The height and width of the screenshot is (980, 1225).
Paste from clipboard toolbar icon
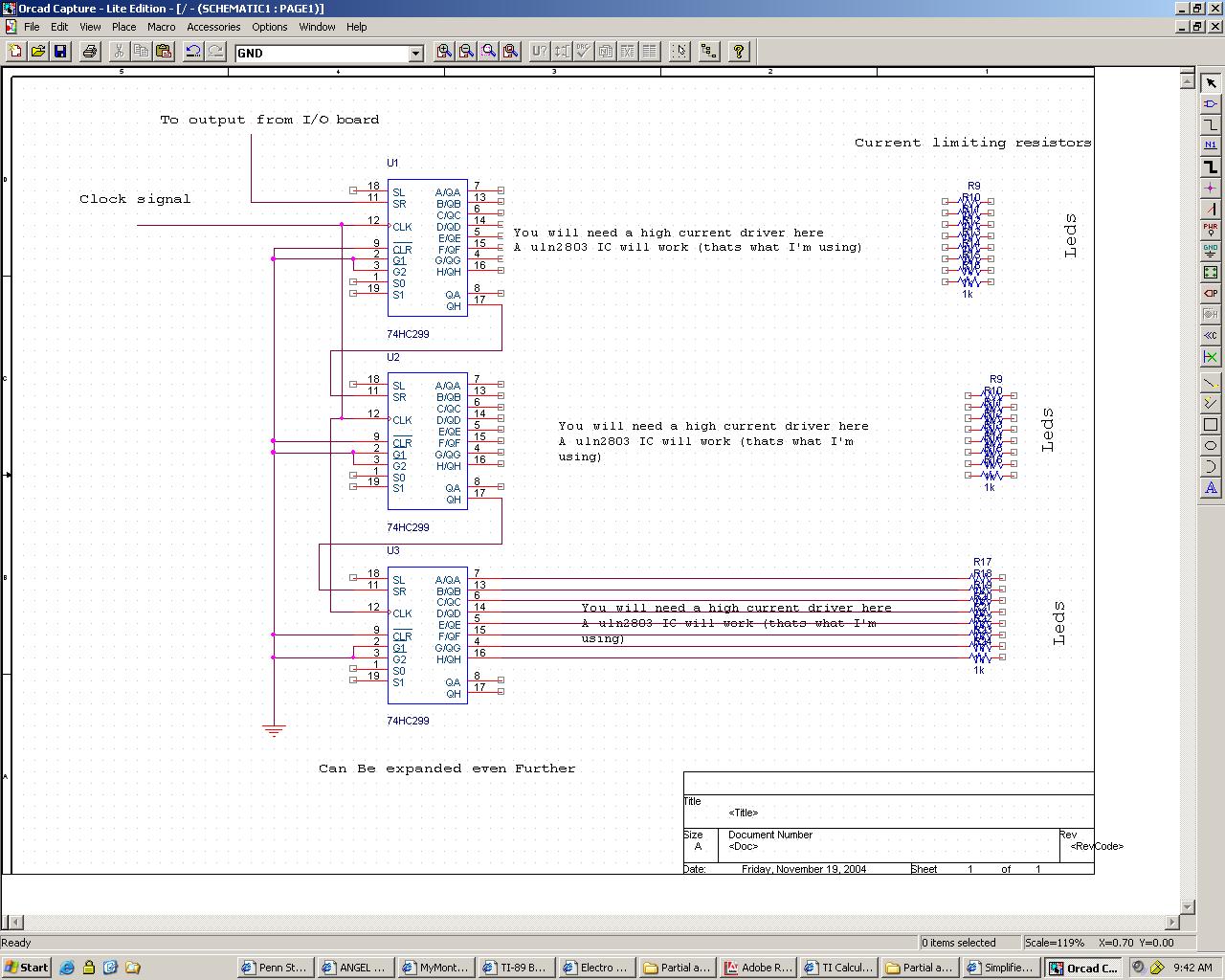tap(164, 52)
